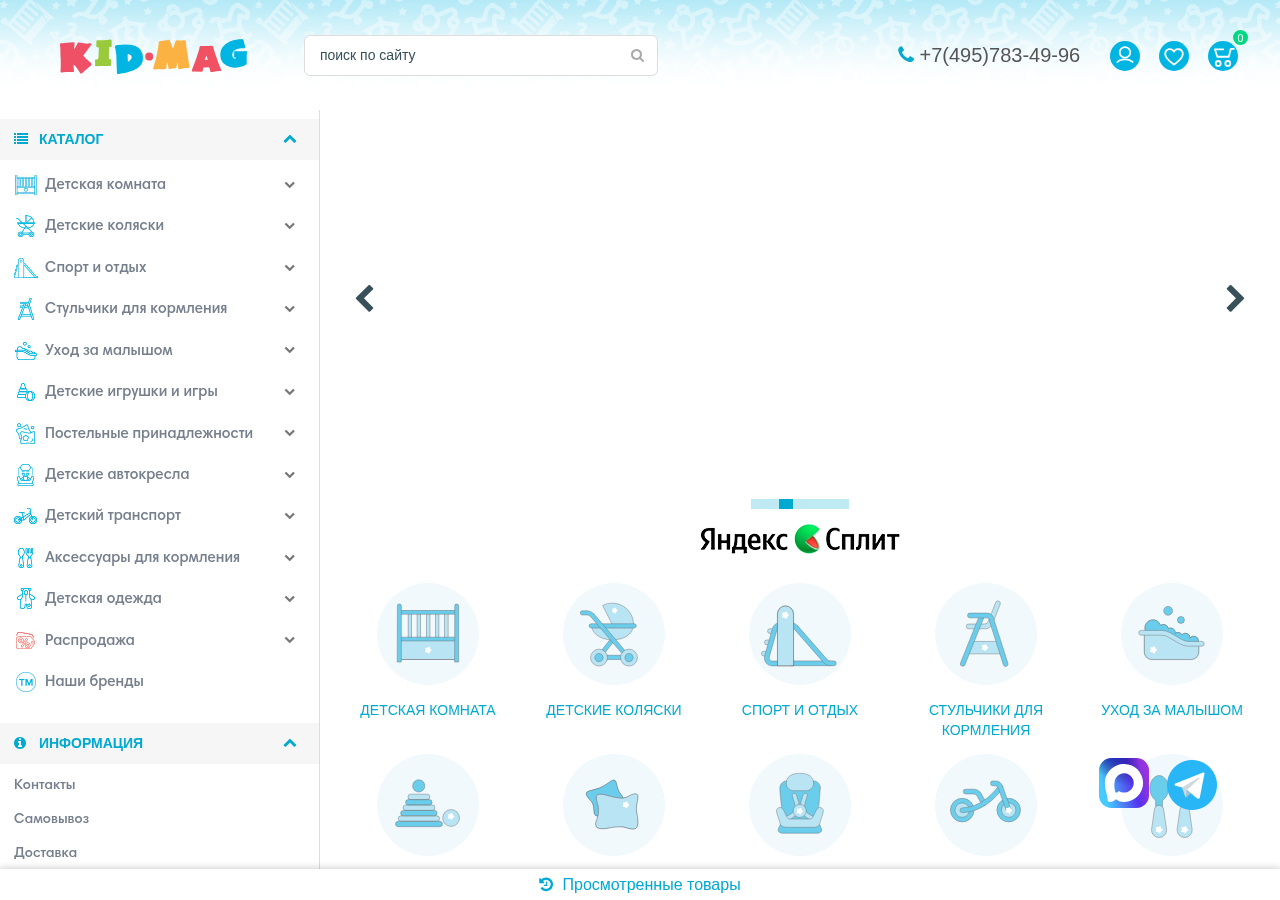Select the Уход за малышом bathtub icon
The width and height of the screenshot is (1280, 900).
[1172, 634]
